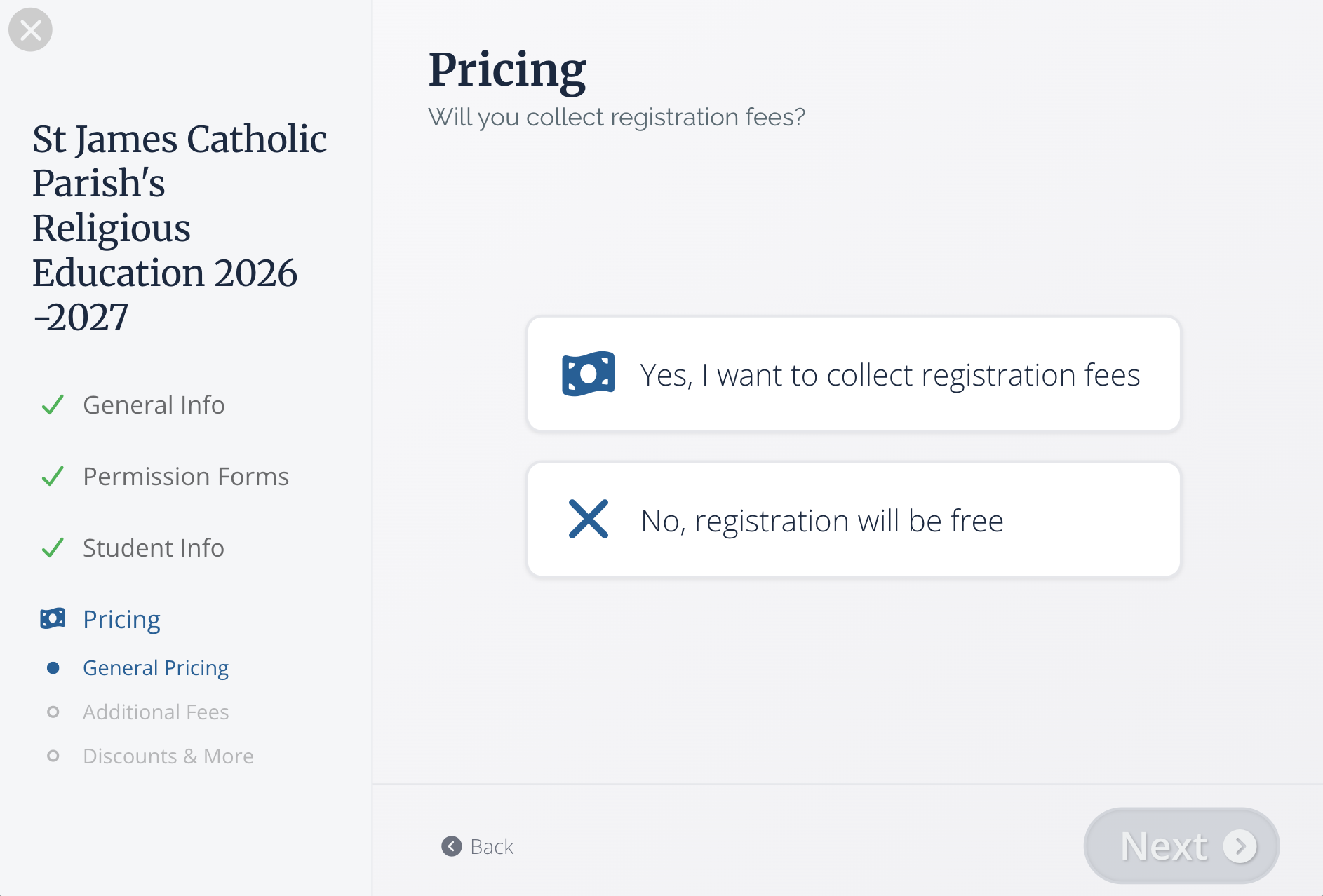The height and width of the screenshot is (896, 1323).
Task: Go back using the Back link
Action: [491, 847]
